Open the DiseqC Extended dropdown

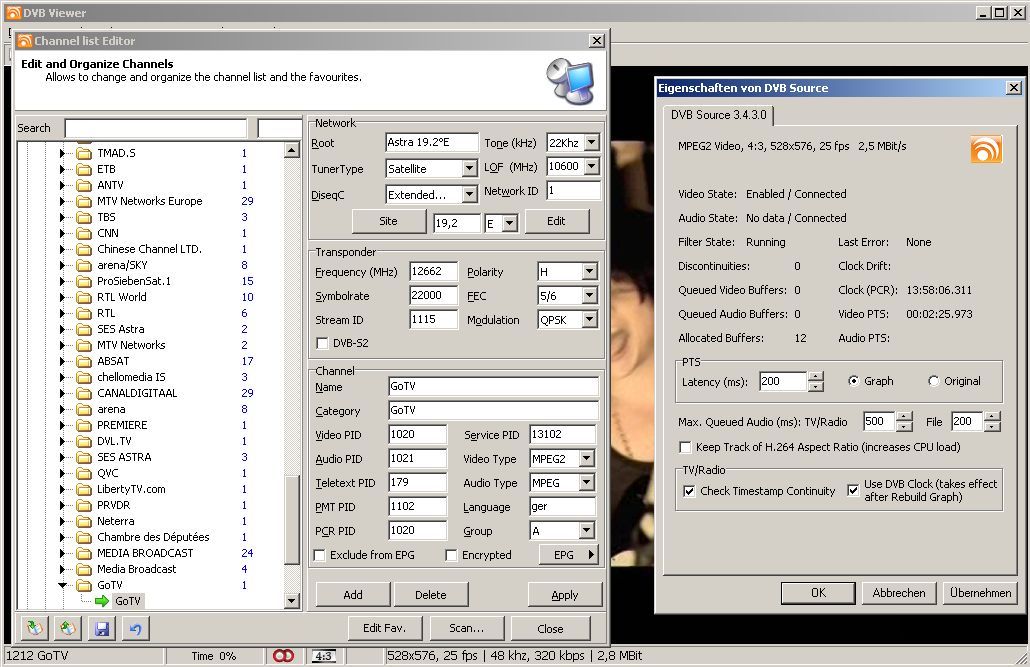click(x=469, y=195)
